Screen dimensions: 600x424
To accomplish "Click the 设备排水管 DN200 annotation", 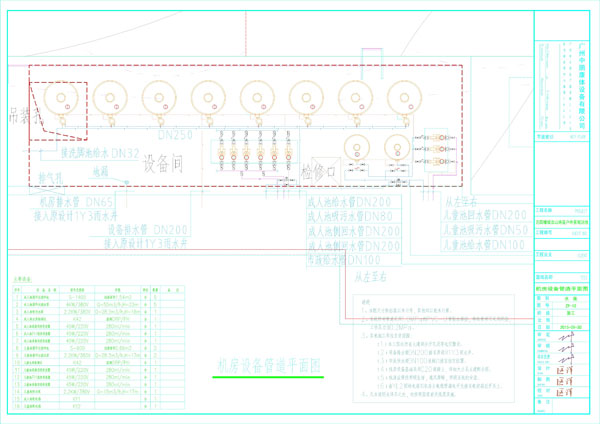I will point(152,229).
